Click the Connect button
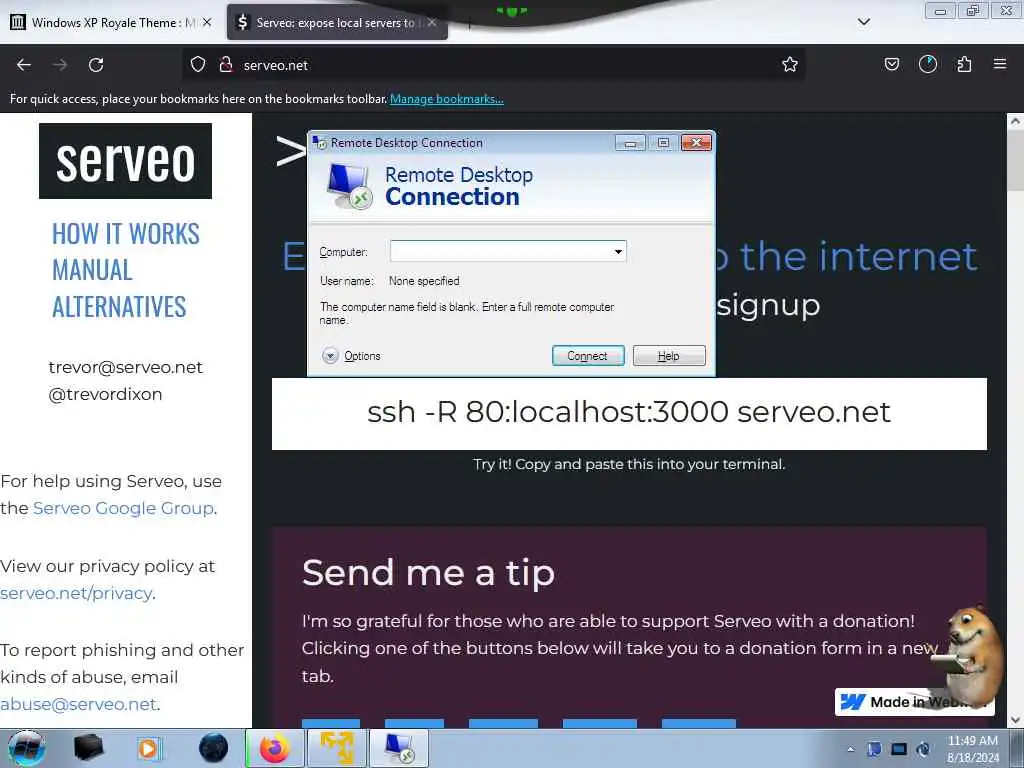The image size is (1024, 768). [x=588, y=356]
